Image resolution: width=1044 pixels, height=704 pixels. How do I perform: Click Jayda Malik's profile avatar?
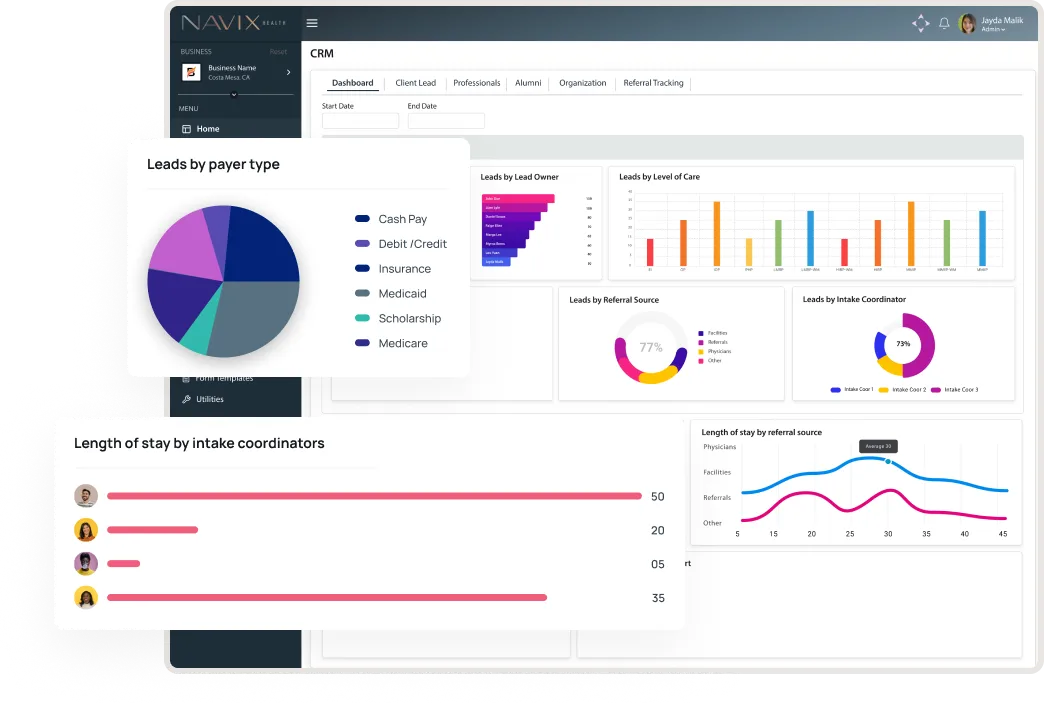point(967,23)
